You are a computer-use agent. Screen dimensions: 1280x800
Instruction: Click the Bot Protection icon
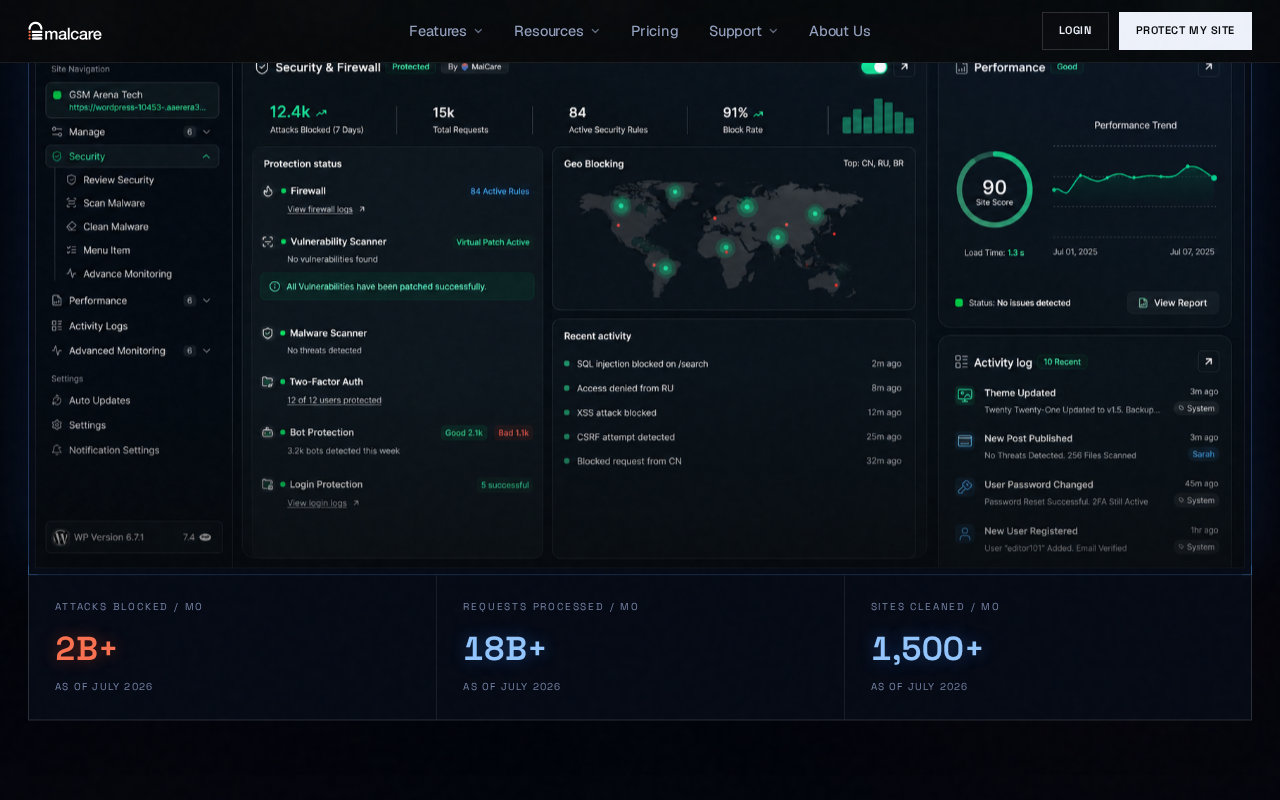tap(268, 433)
